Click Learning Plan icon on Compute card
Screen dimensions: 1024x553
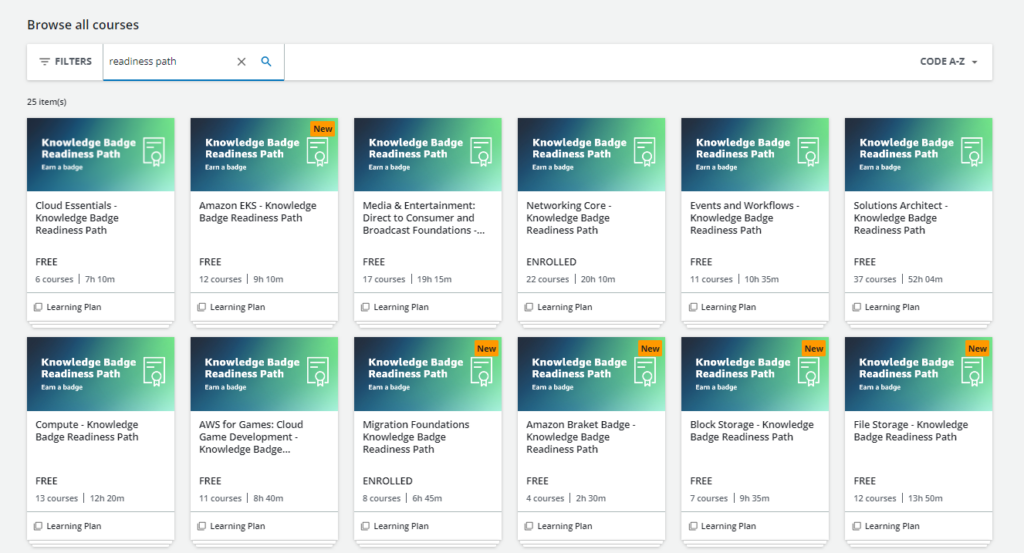(38, 526)
